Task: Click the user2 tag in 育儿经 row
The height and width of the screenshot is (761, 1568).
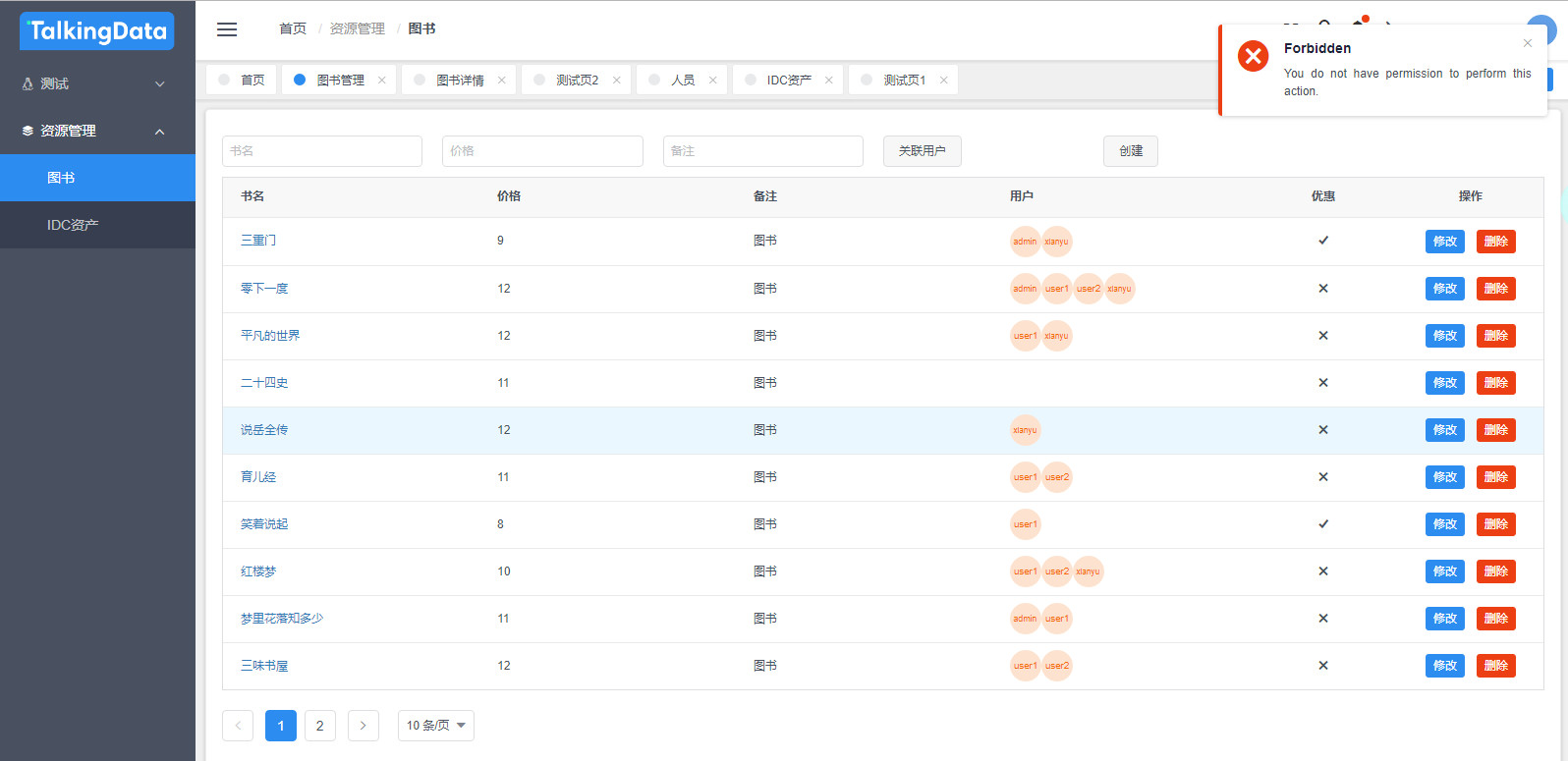Action: 1057,477
